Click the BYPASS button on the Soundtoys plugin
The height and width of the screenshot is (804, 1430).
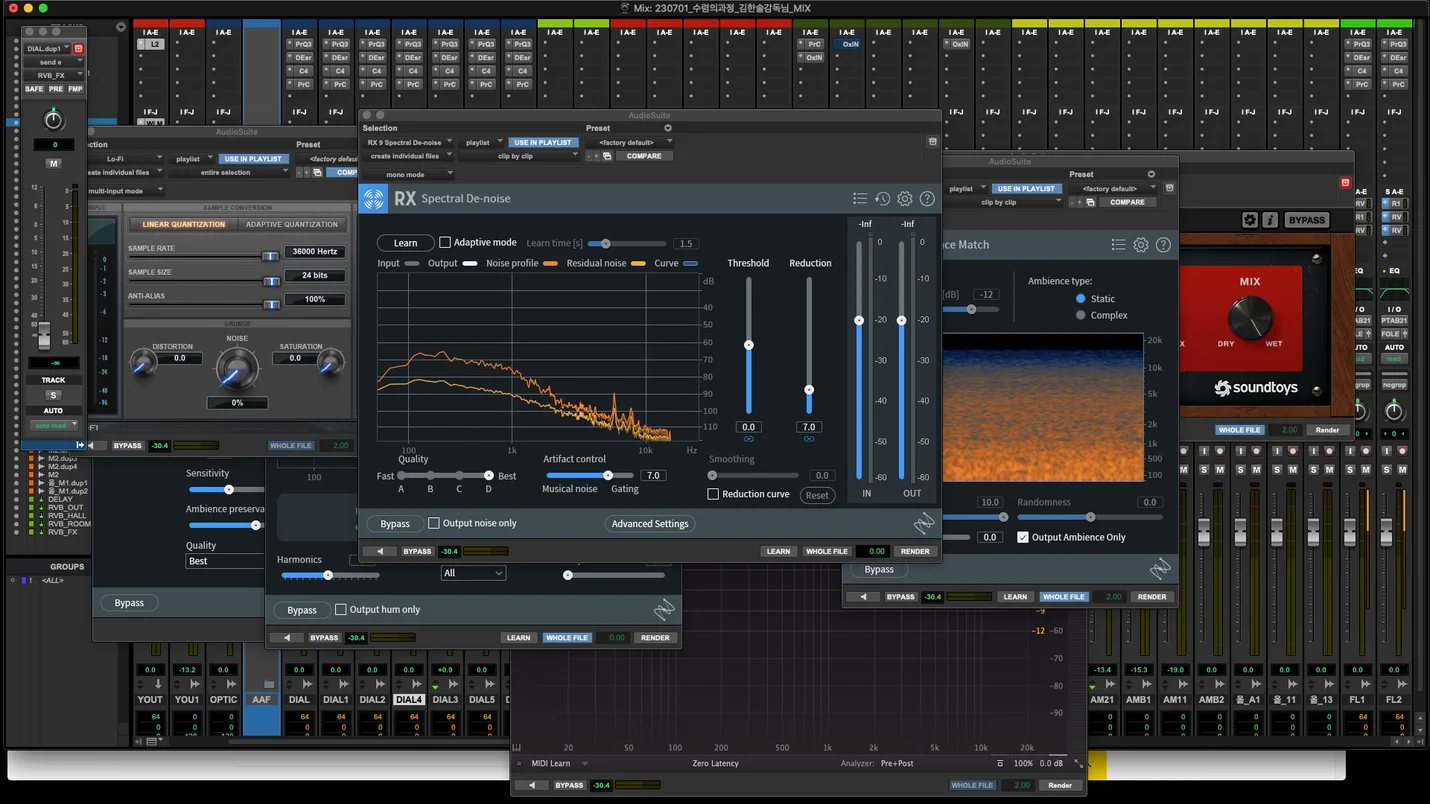1307,220
